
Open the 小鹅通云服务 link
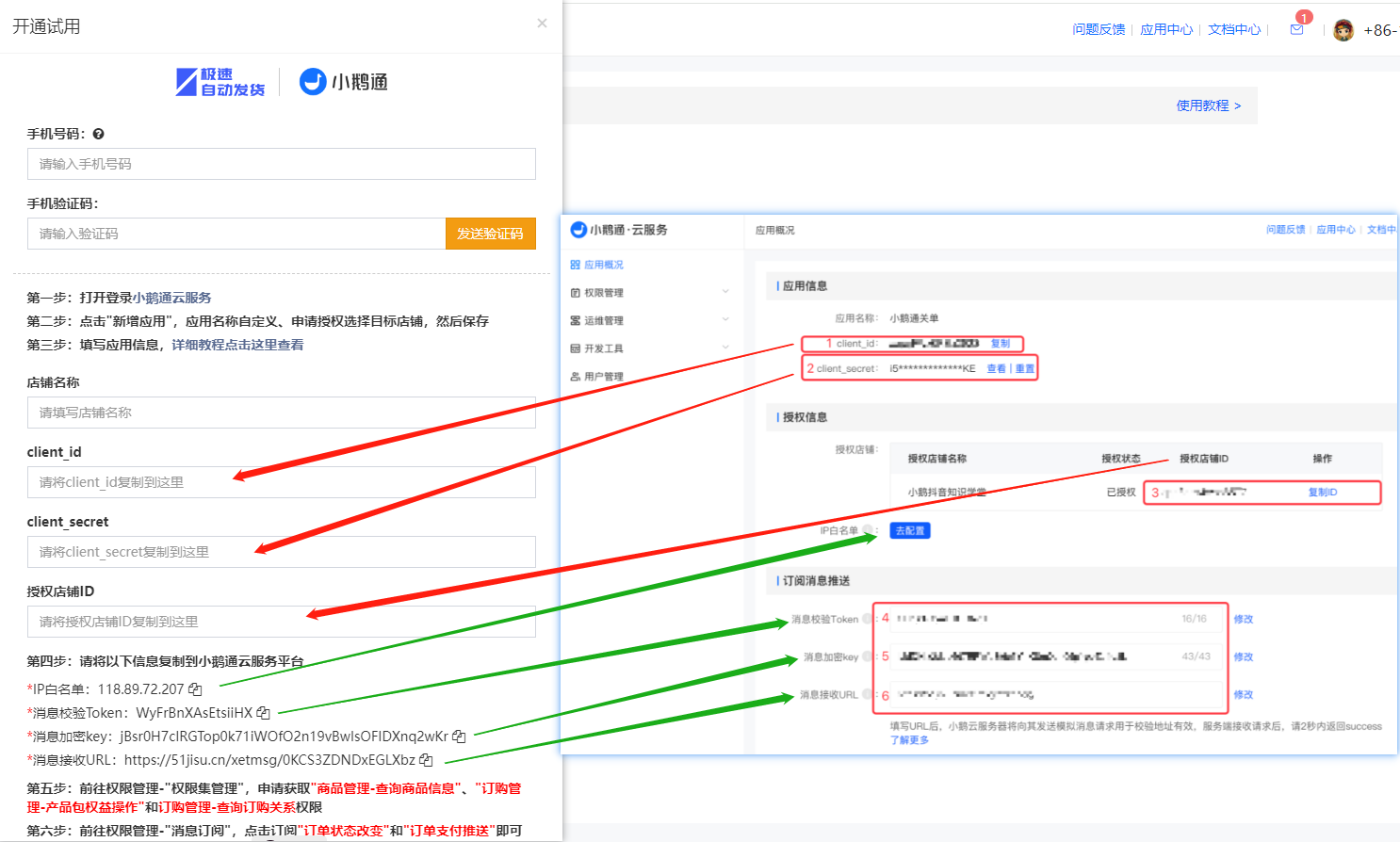(x=171, y=298)
